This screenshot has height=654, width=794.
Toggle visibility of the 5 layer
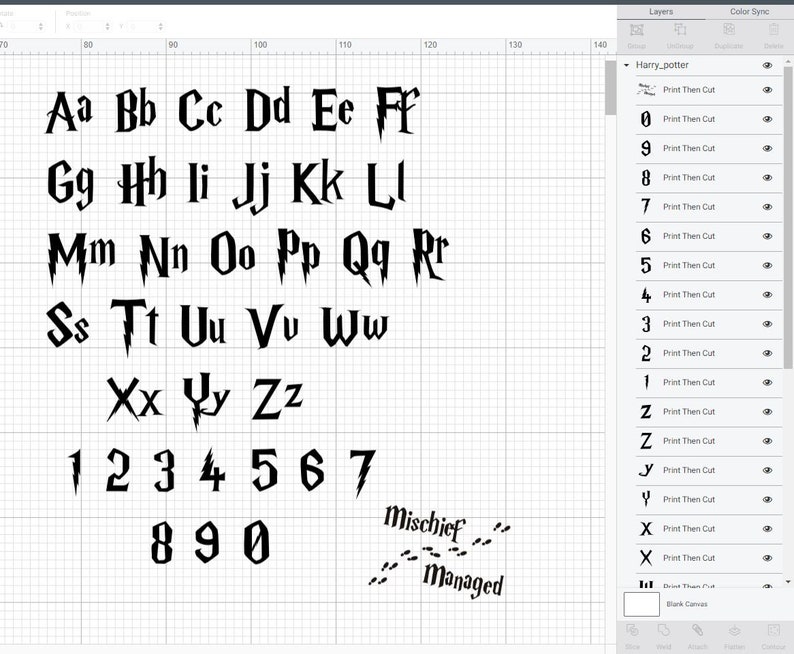[x=767, y=265]
